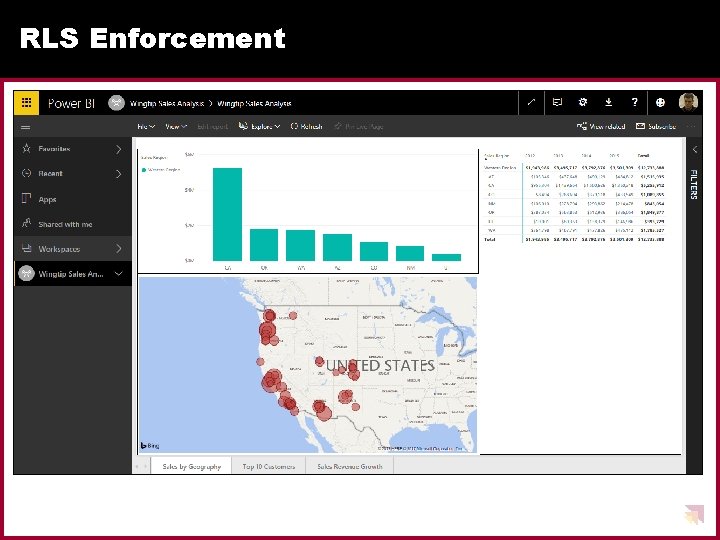Switch to Sales Revenue Growth tab
The height and width of the screenshot is (540, 720).
click(x=349, y=466)
